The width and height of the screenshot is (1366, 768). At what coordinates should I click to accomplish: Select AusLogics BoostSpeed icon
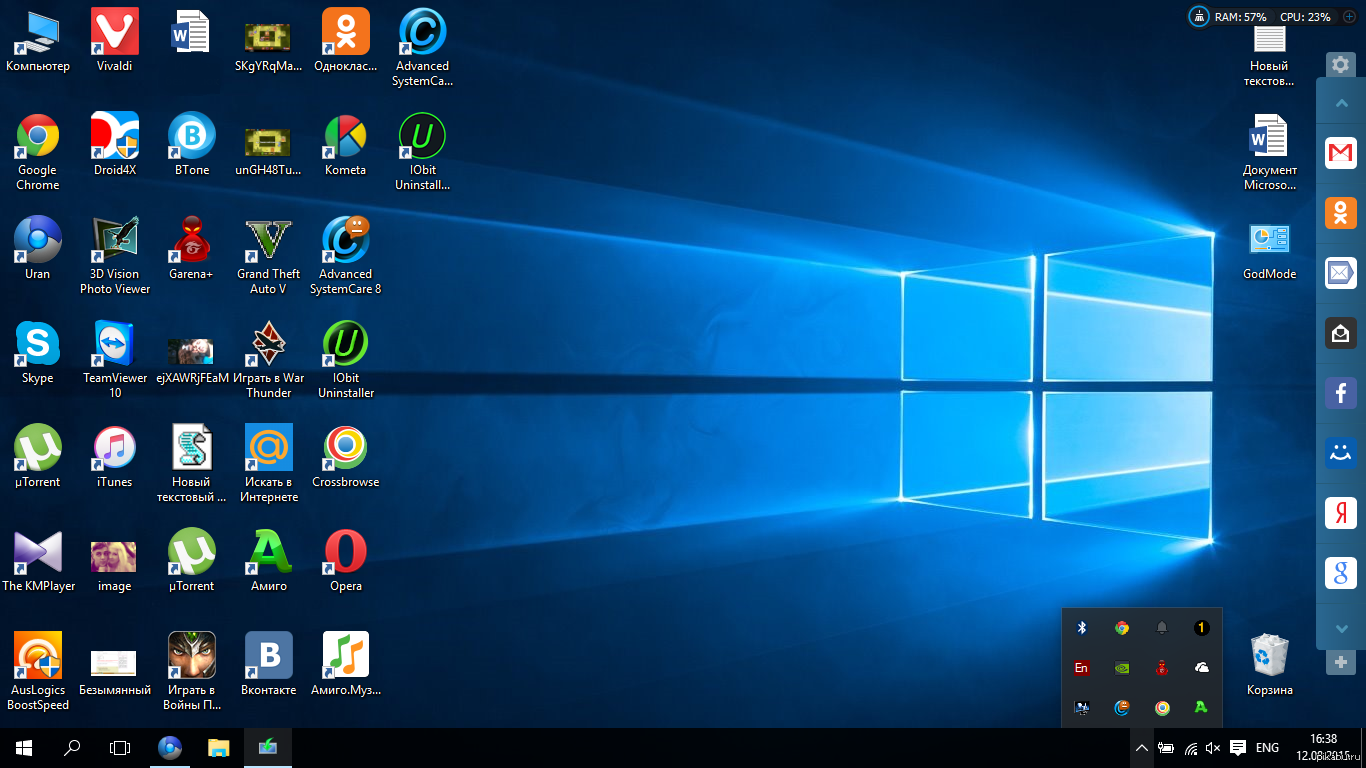point(38,671)
